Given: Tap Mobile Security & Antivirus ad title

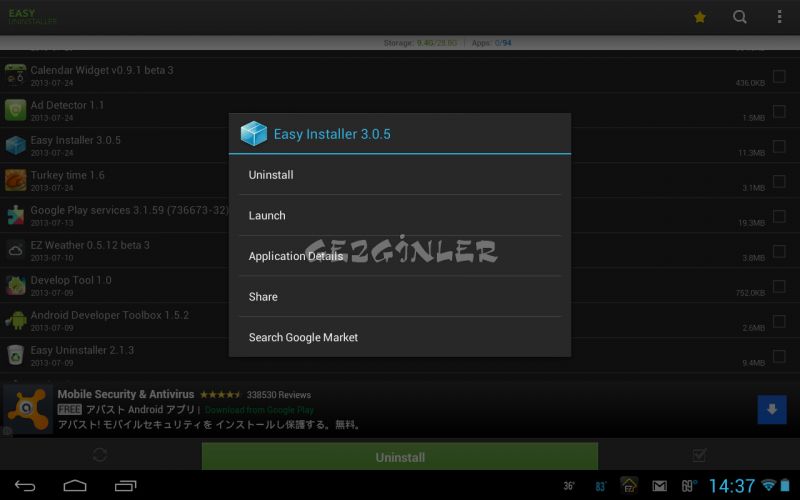Looking at the screenshot, I should tap(126, 394).
